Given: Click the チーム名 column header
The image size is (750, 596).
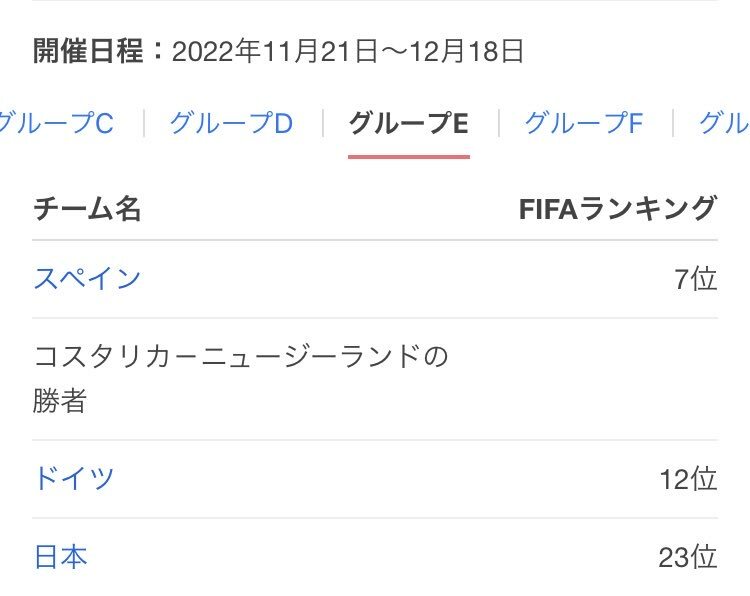Looking at the screenshot, I should [88, 209].
